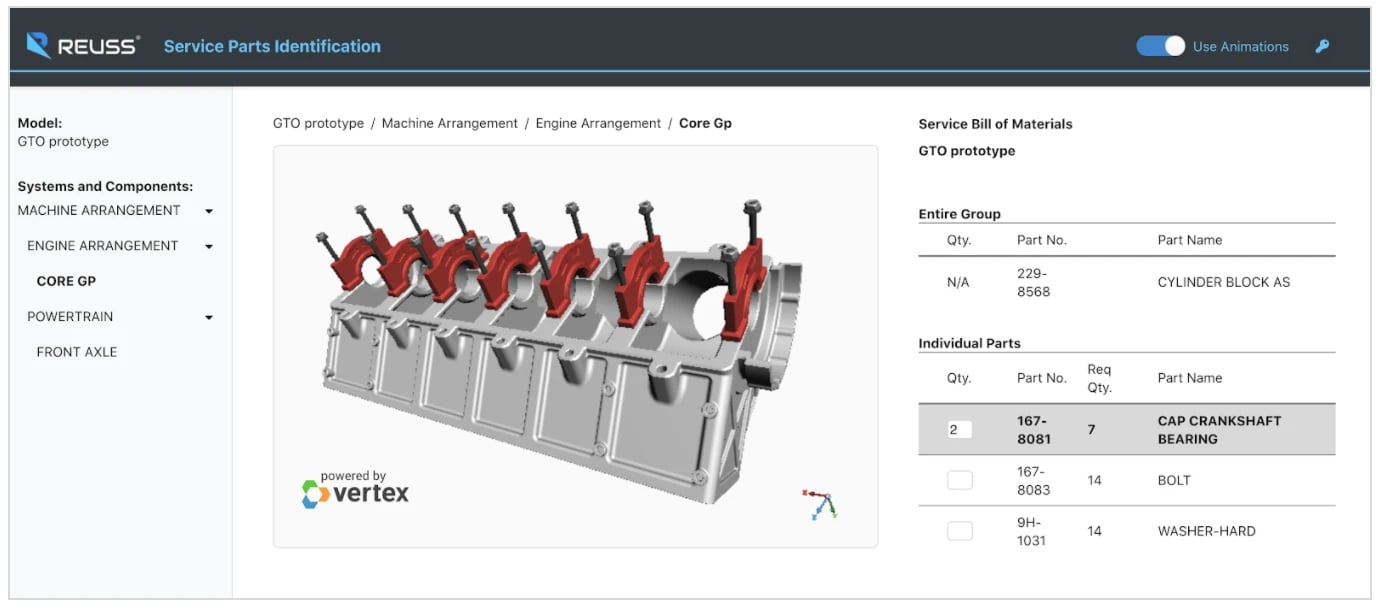The height and width of the screenshot is (606, 1378).
Task: Open the key icon in the top bar
Action: [1322, 46]
